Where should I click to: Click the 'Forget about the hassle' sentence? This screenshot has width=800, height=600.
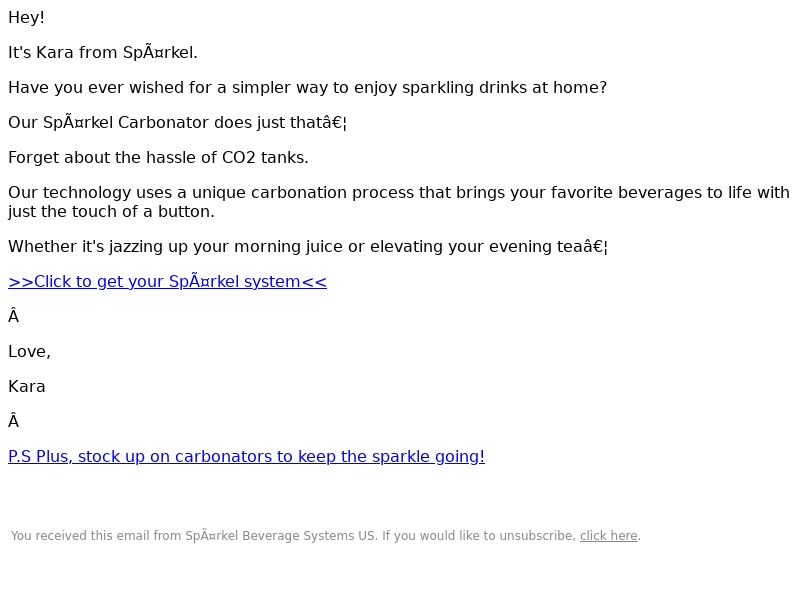click(x=158, y=158)
